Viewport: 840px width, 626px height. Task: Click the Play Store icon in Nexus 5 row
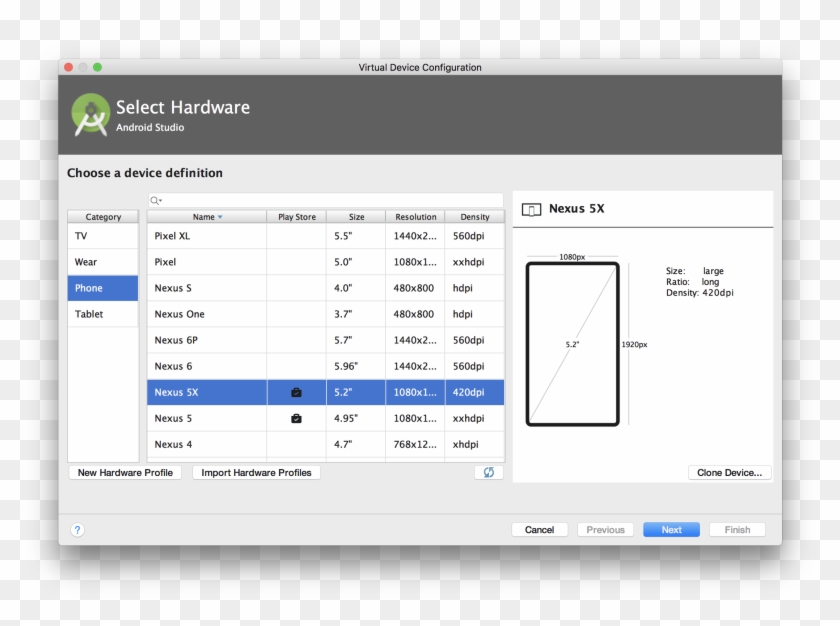tap(296, 418)
